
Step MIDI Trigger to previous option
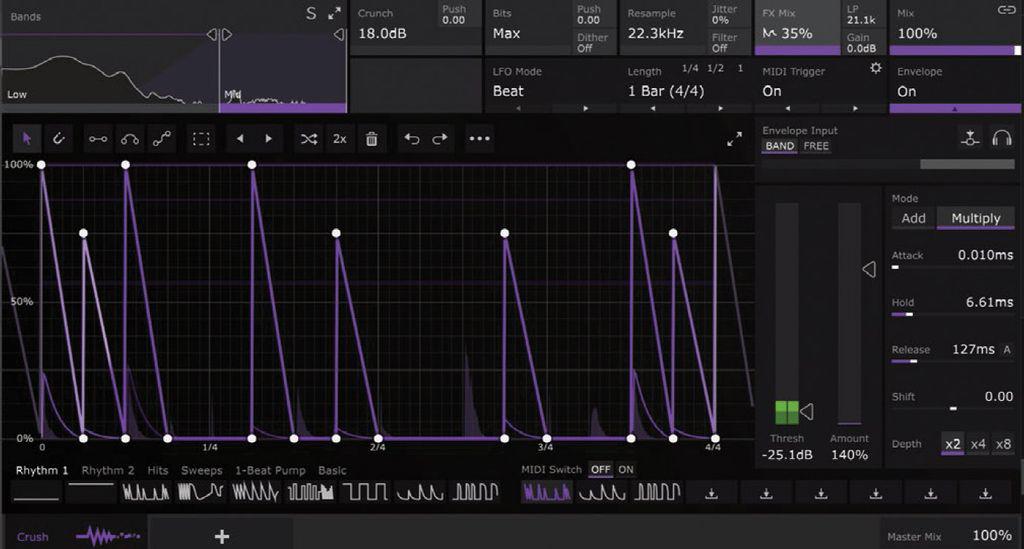pos(788,108)
